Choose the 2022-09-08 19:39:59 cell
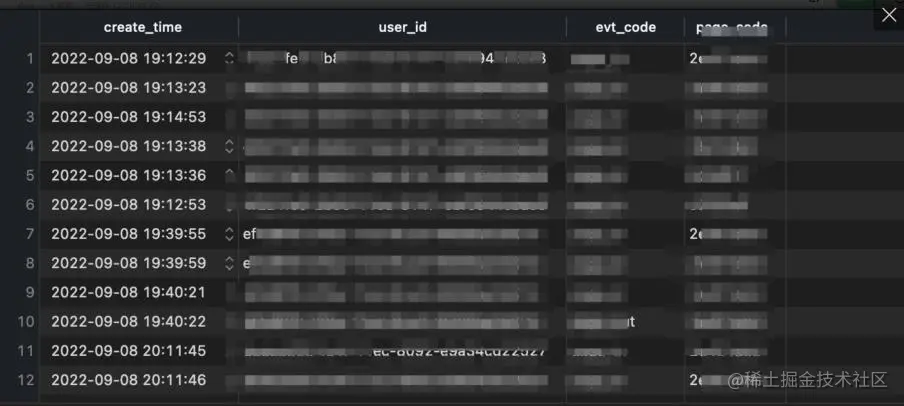This screenshot has width=904, height=406. (x=129, y=263)
